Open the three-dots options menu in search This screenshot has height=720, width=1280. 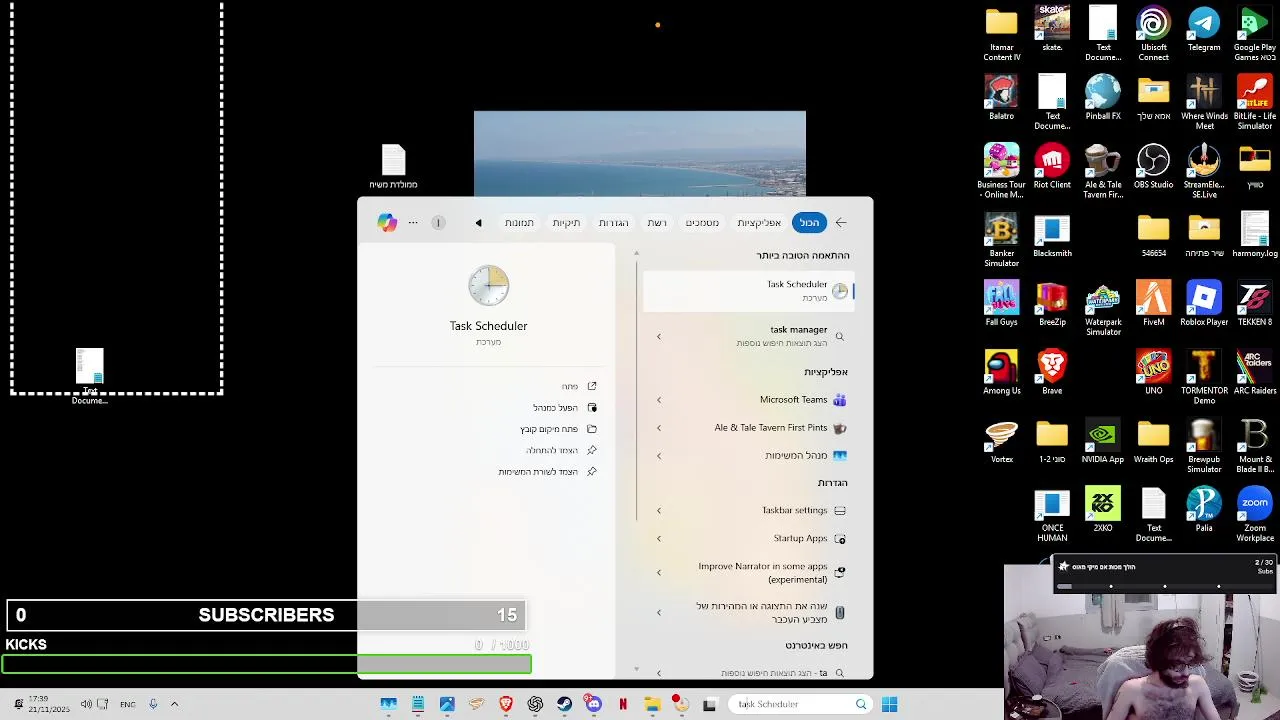413,222
